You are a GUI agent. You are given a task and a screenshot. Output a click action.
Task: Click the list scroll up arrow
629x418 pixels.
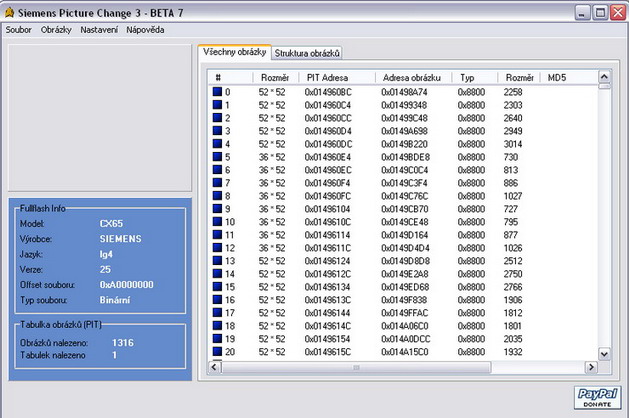tap(604, 77)
